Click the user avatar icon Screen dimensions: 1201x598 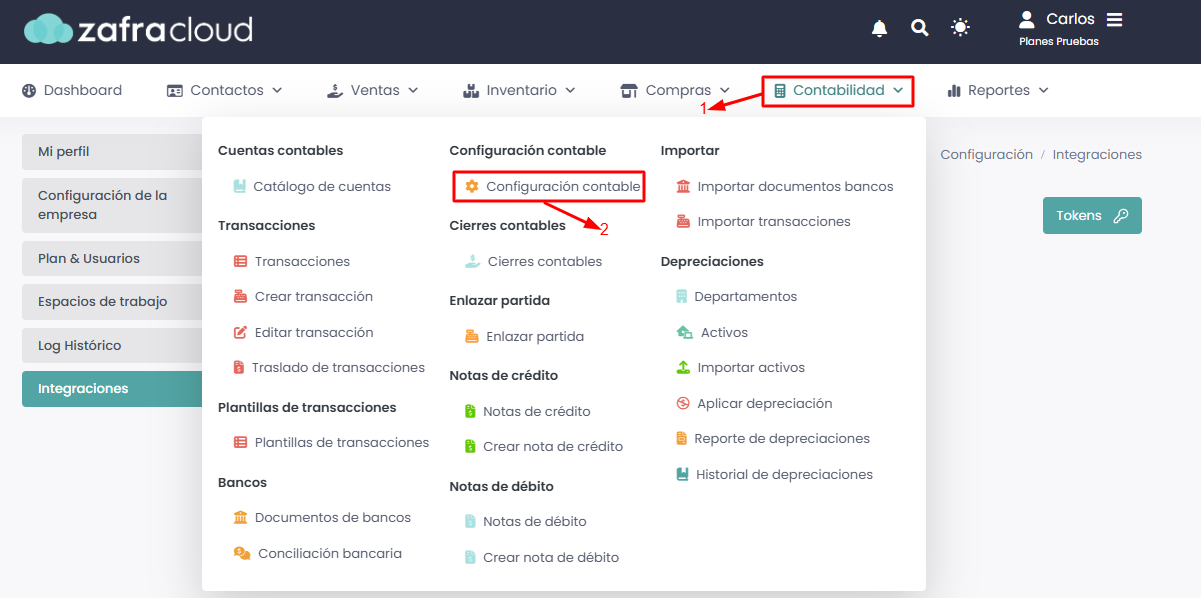(1026, 19)
